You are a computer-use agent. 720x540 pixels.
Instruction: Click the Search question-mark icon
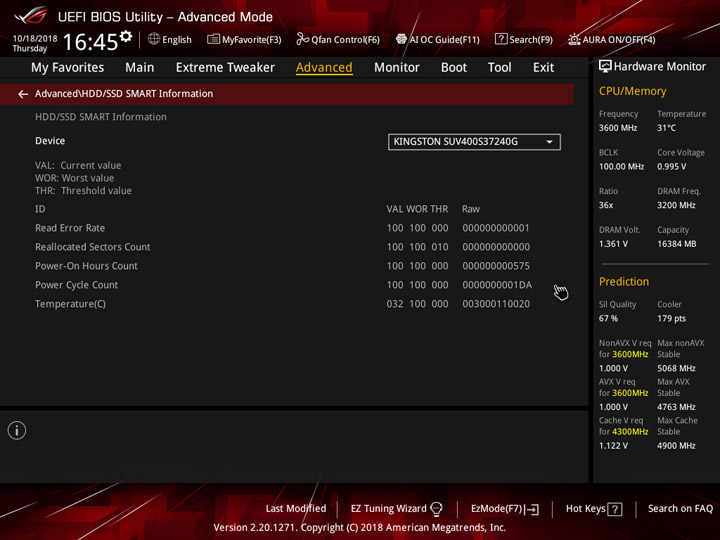click(x=501, y=39)
